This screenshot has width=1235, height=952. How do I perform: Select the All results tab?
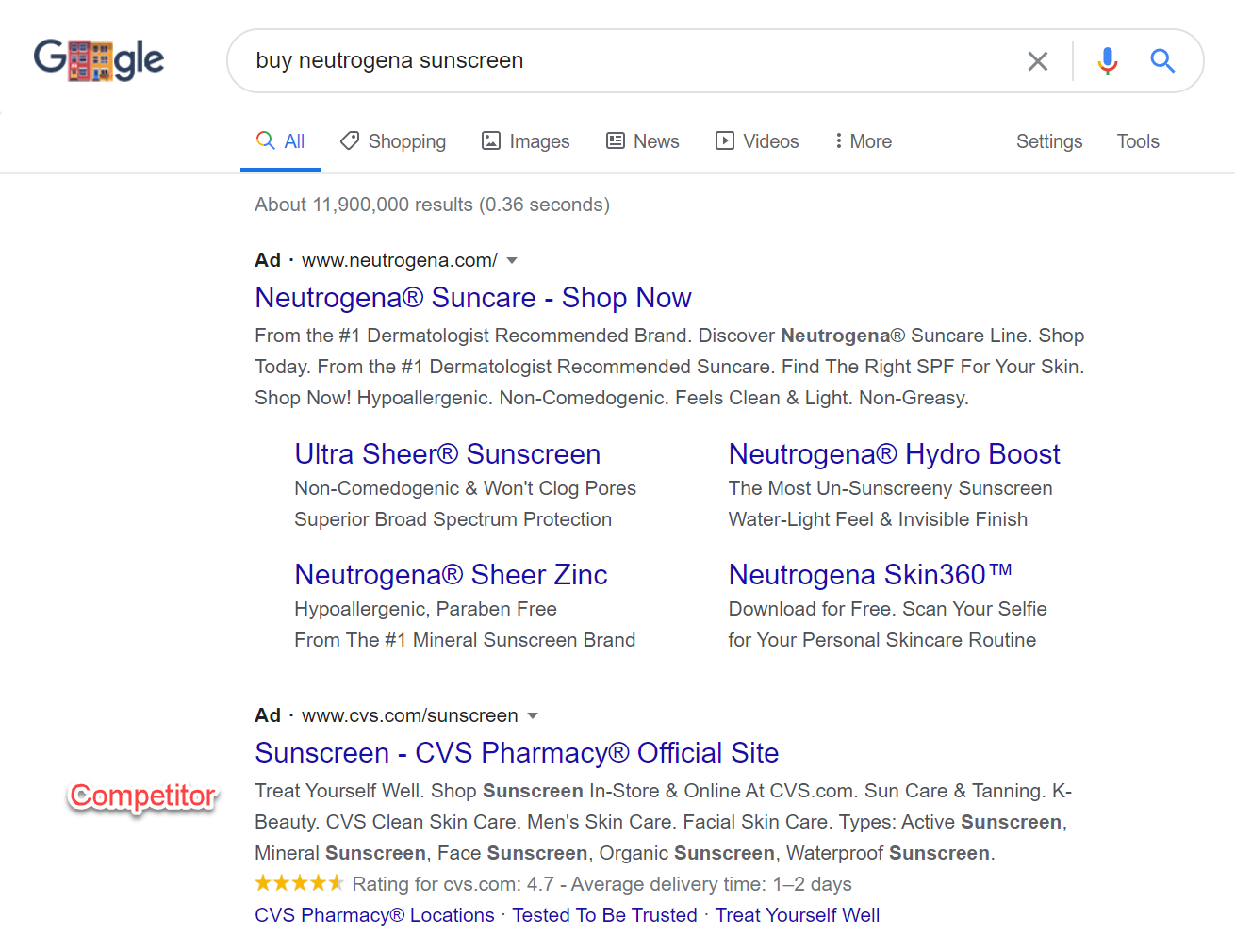tap(281, 141)
